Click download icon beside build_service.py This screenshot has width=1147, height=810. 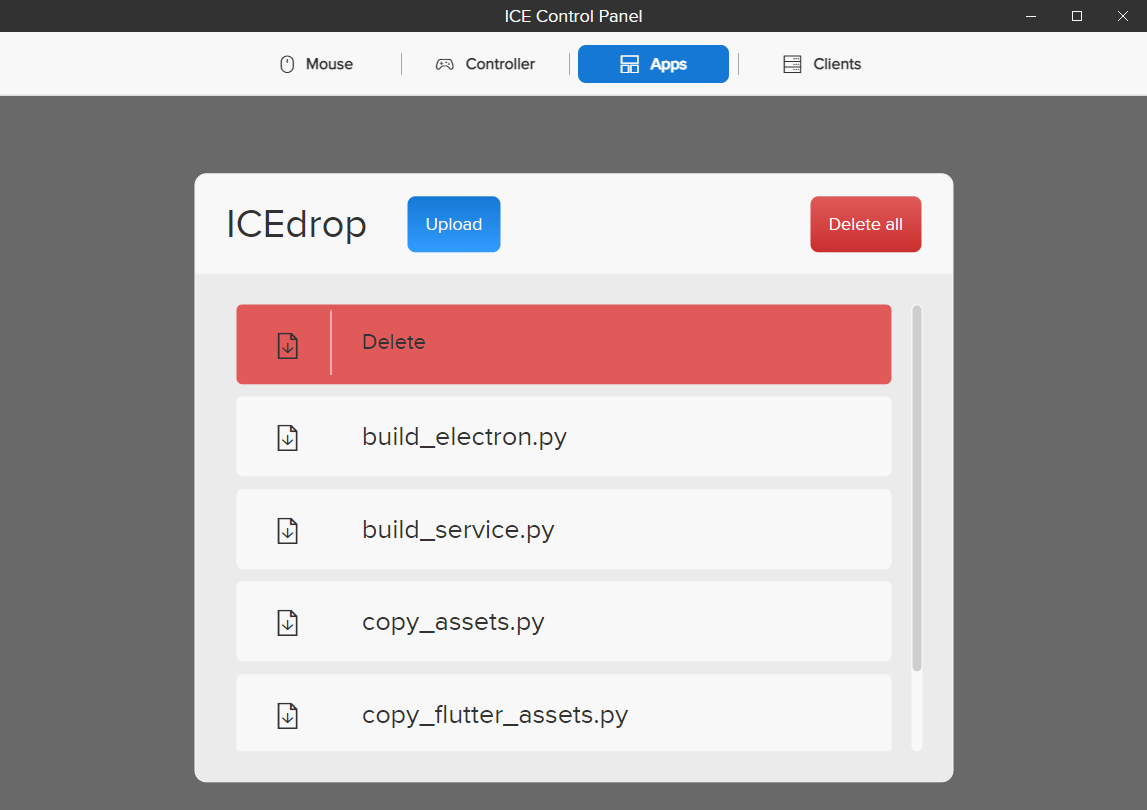tap(287, 530)
